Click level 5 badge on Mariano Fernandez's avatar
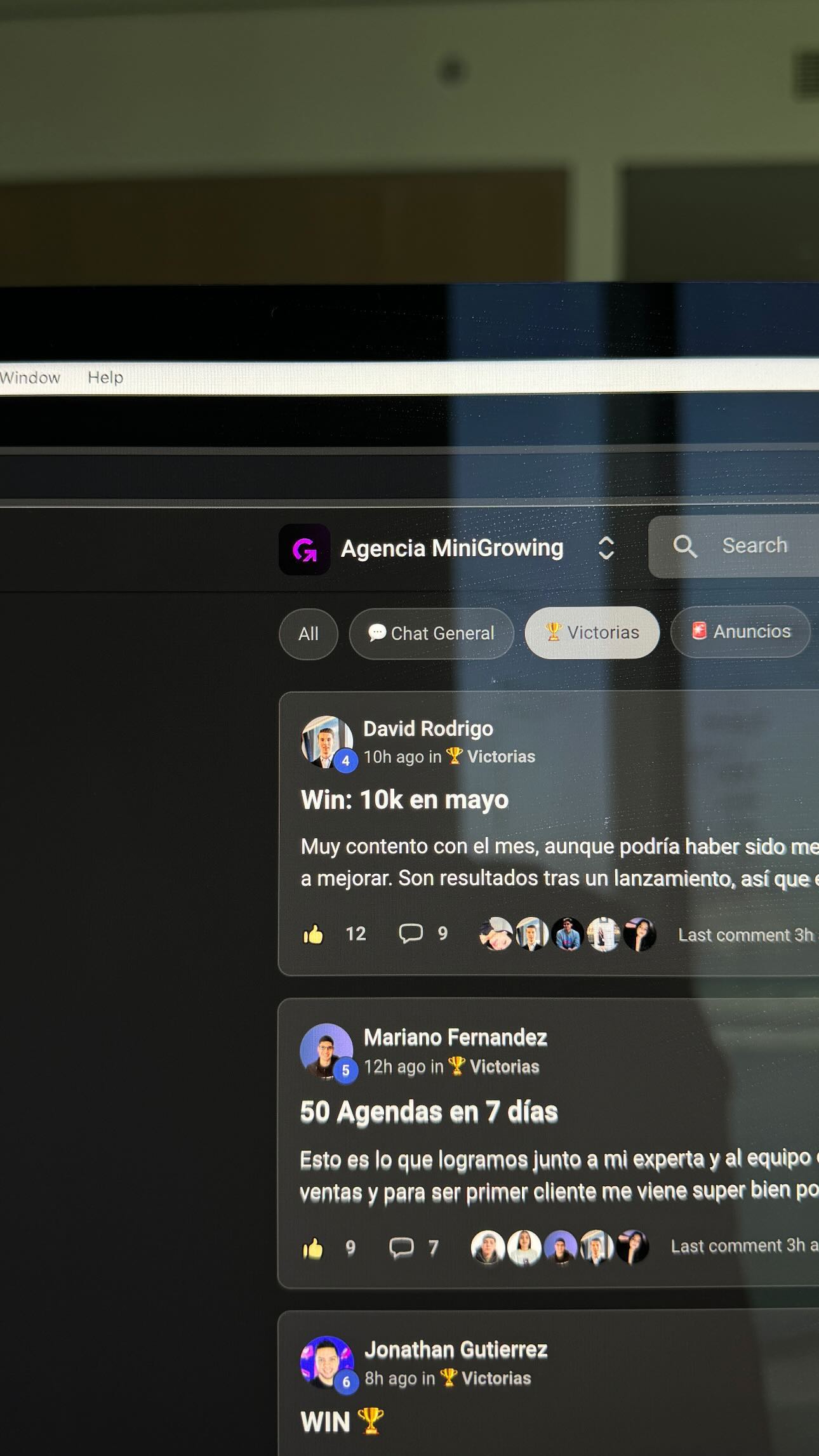819x1456 pixels. coord(345,1071)
